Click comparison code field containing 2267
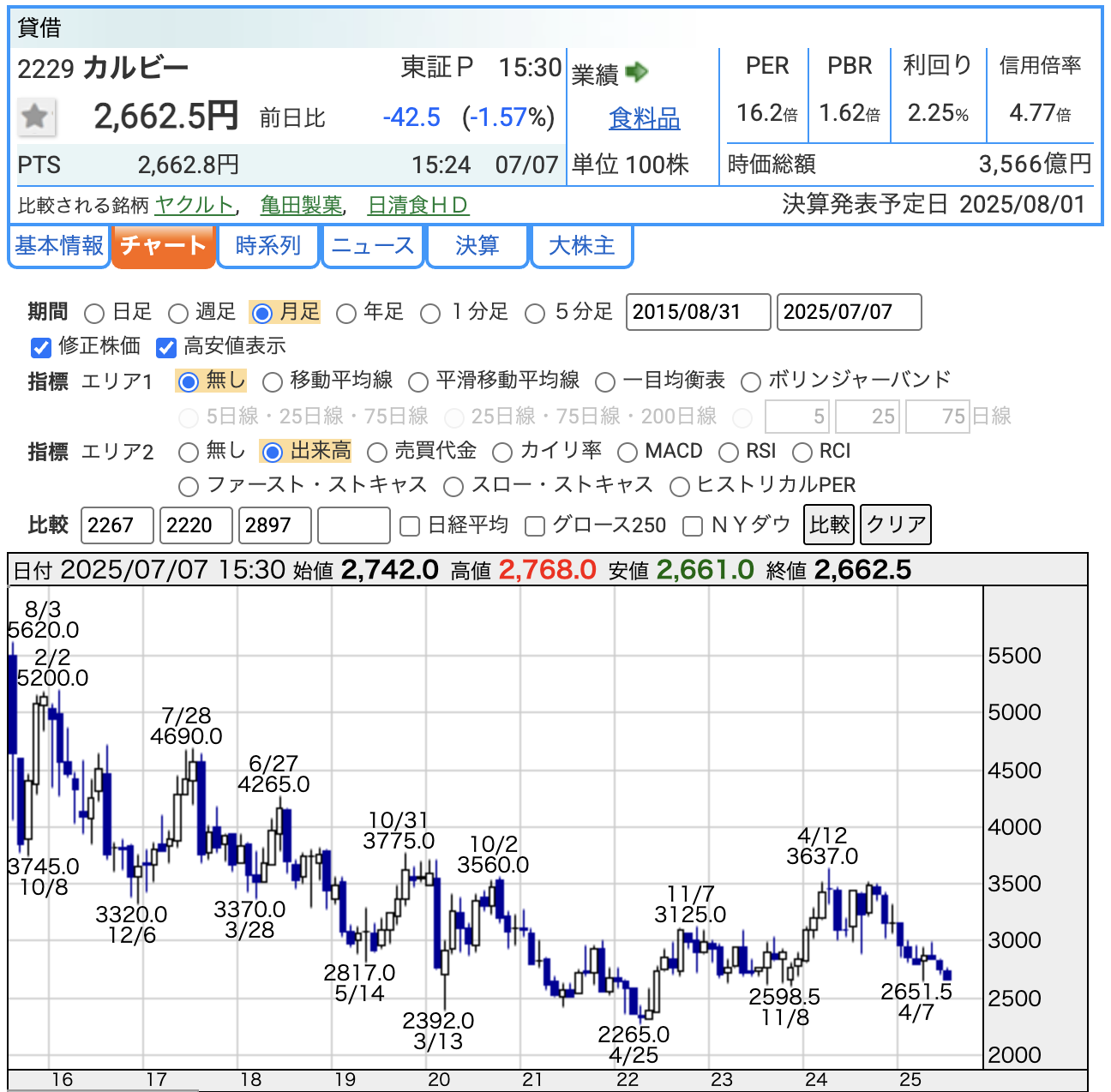Screen dimensions: 1111x1092 (x=117, y=525)
